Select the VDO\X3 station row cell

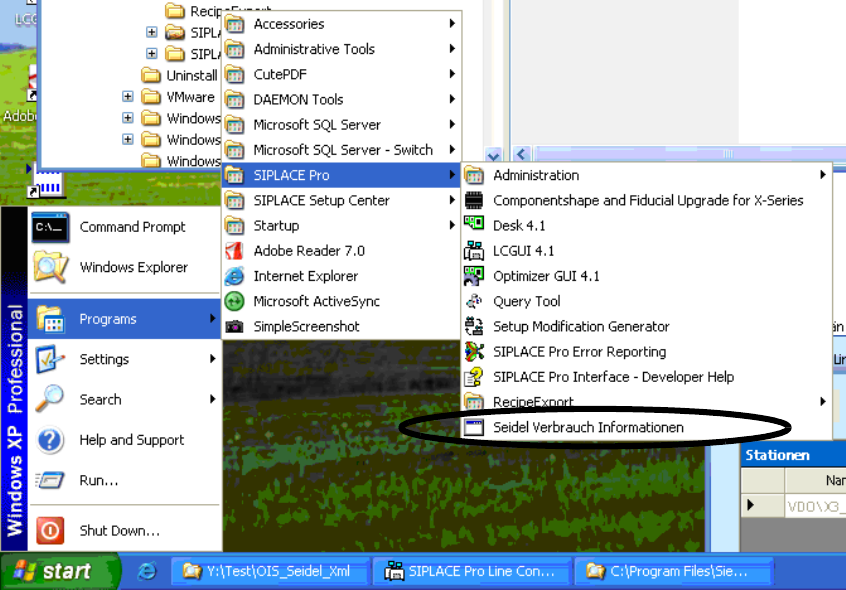(815, 506)
